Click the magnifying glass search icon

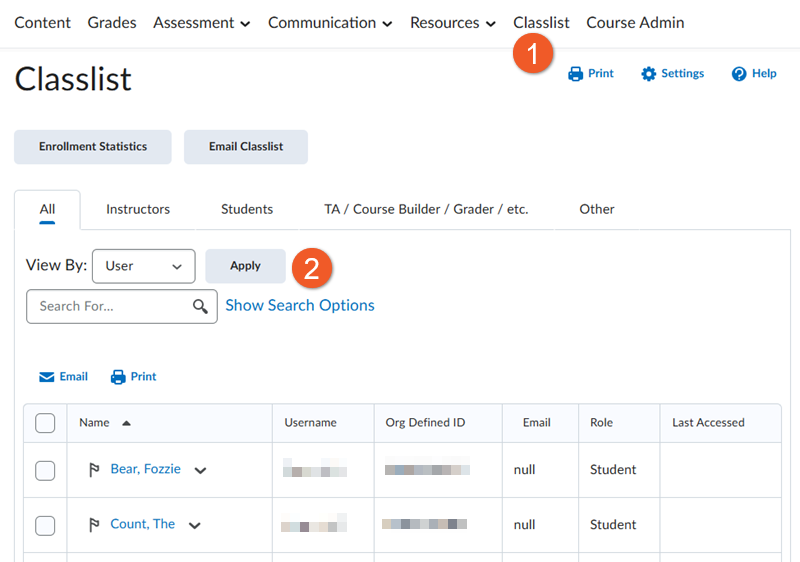200,306
